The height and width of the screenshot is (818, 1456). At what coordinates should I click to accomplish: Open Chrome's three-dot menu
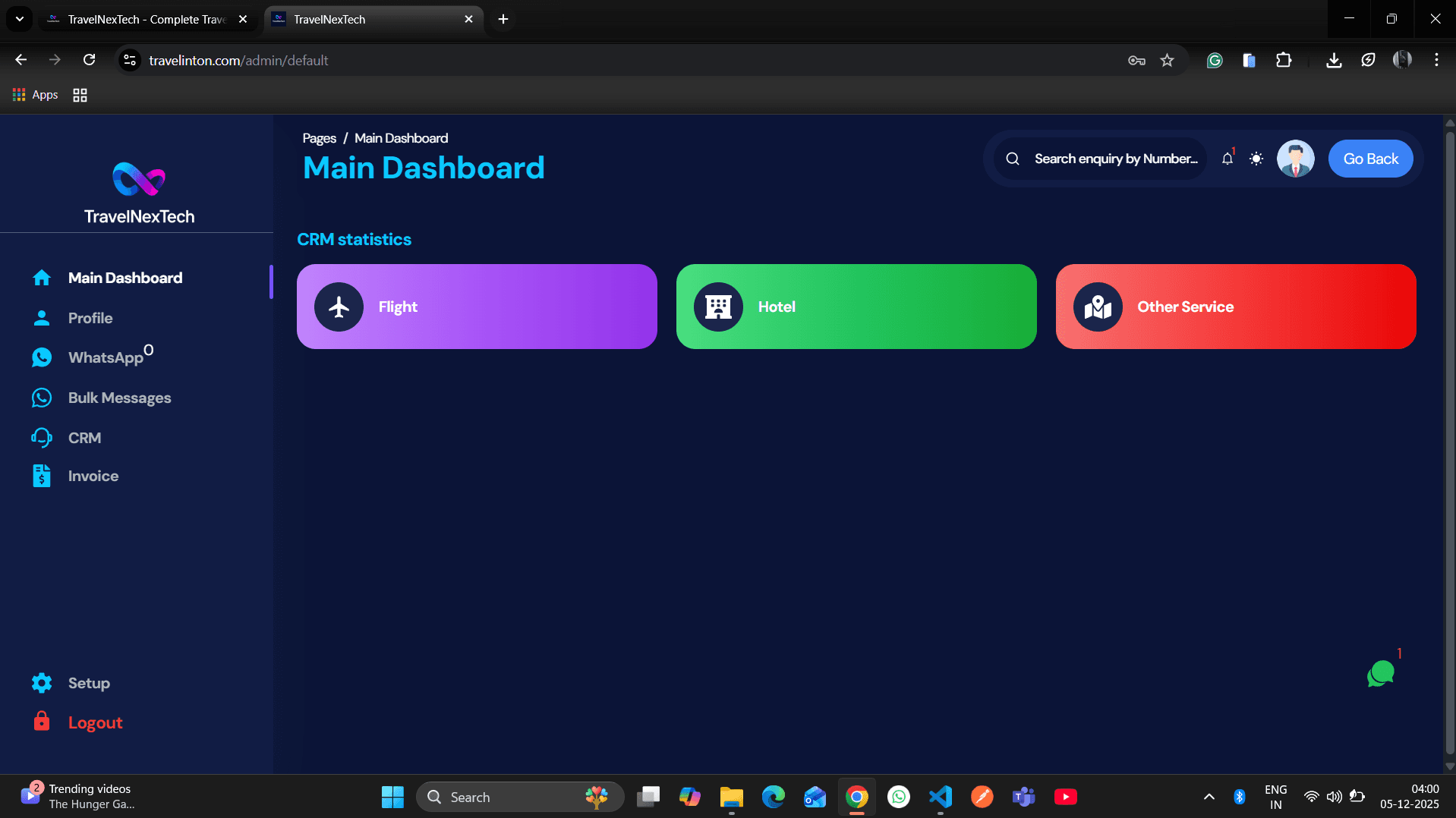tap(1436, 60)
